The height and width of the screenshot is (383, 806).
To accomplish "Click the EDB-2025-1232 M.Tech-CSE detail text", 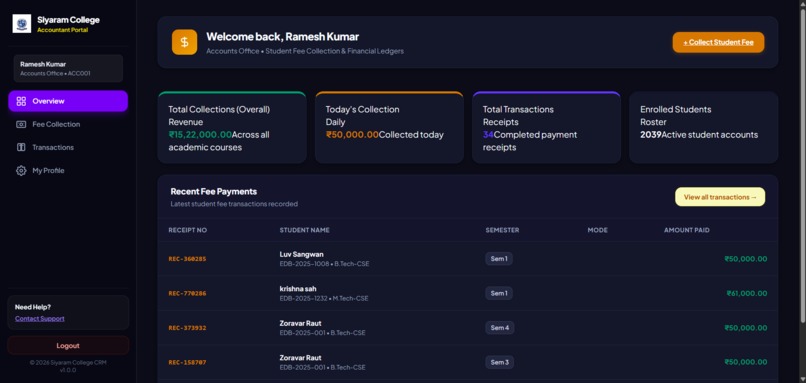I will [x=324, y=299].
